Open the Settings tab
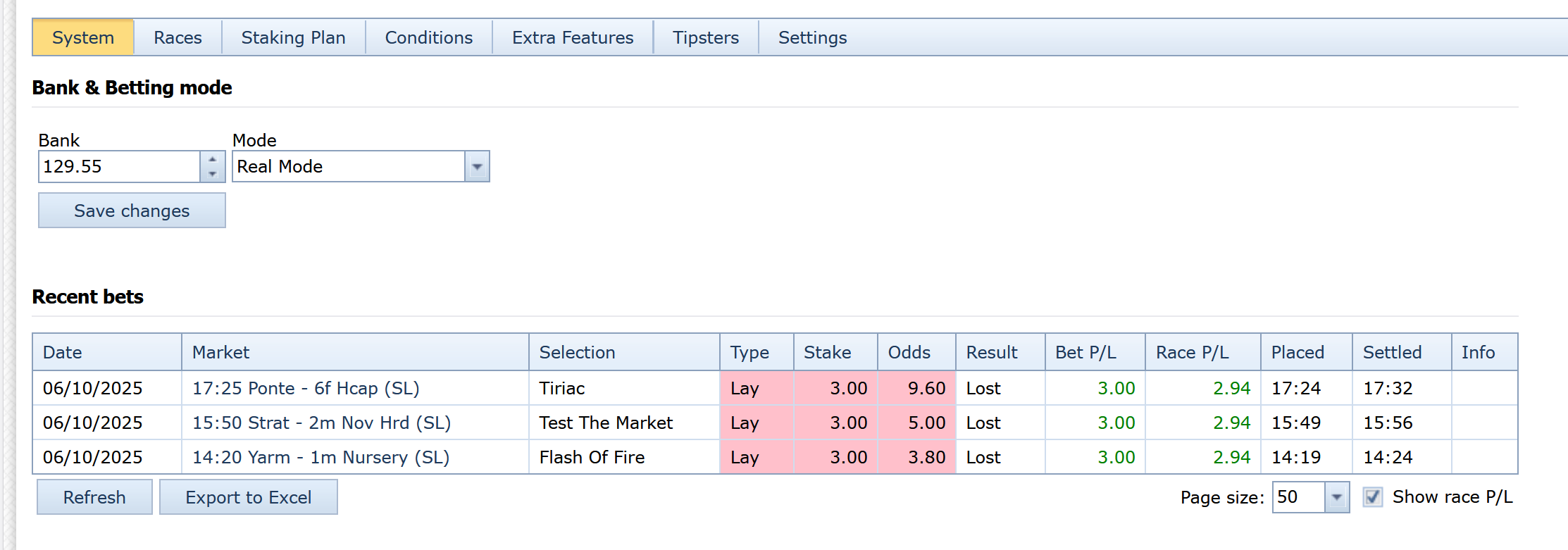 812,38
